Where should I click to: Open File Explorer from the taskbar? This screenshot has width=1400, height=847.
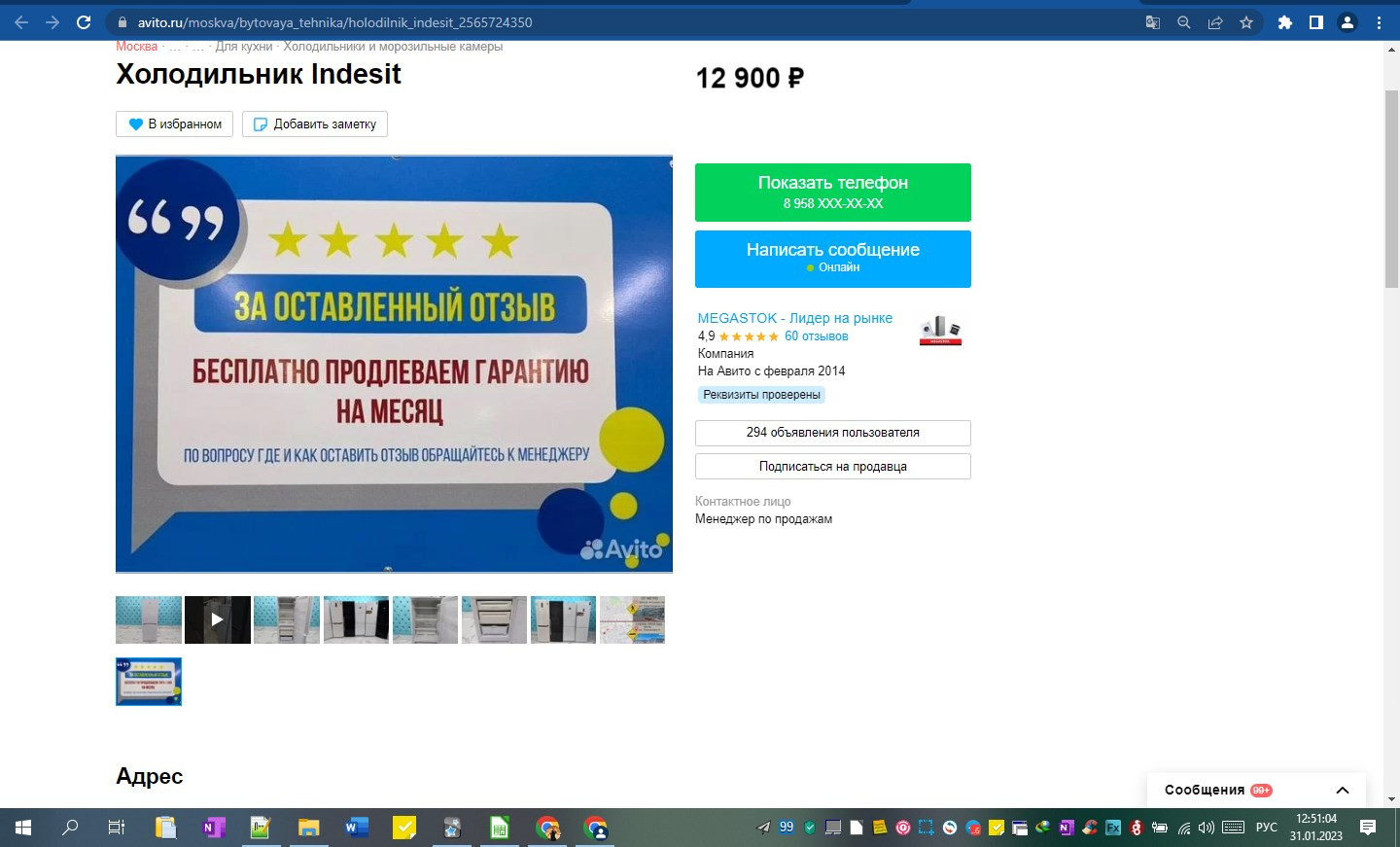pyautogui.click(x=308, y=828)
